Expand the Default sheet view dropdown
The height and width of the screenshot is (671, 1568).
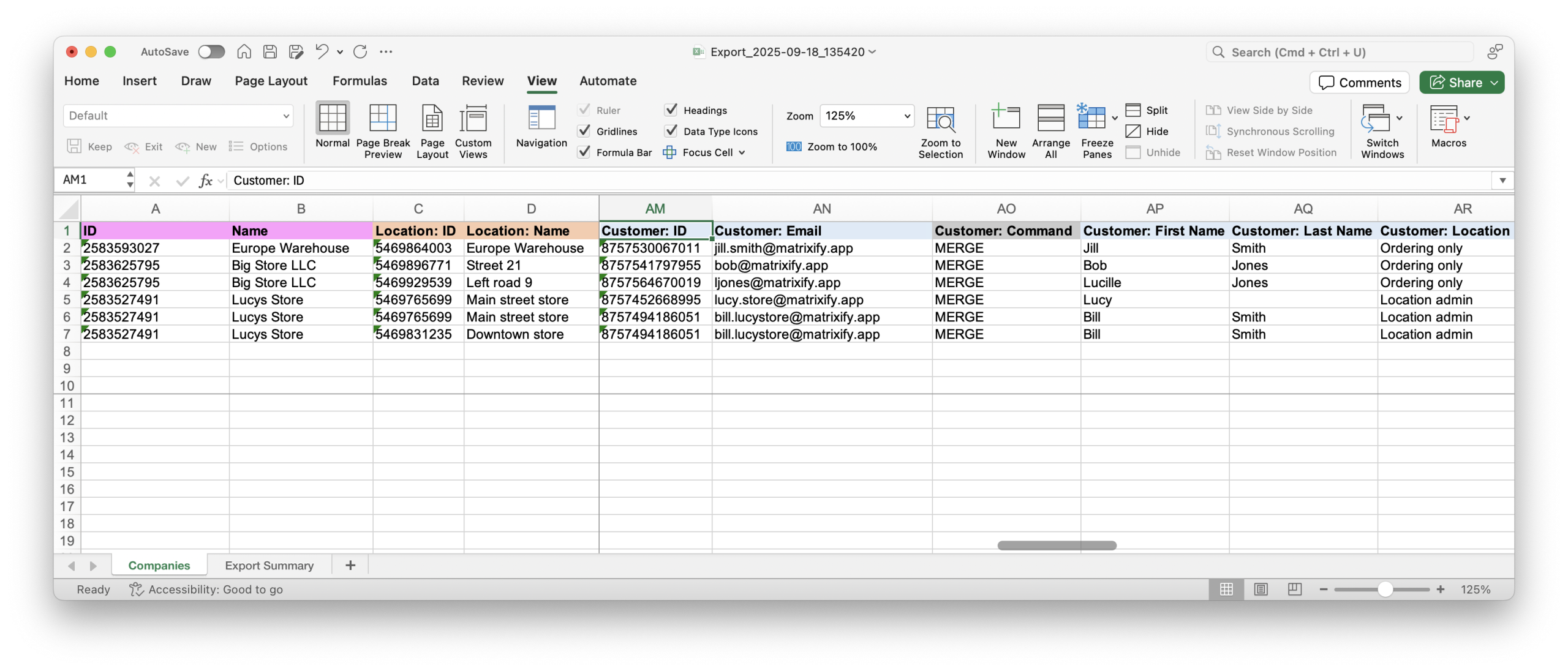(285, 116)
